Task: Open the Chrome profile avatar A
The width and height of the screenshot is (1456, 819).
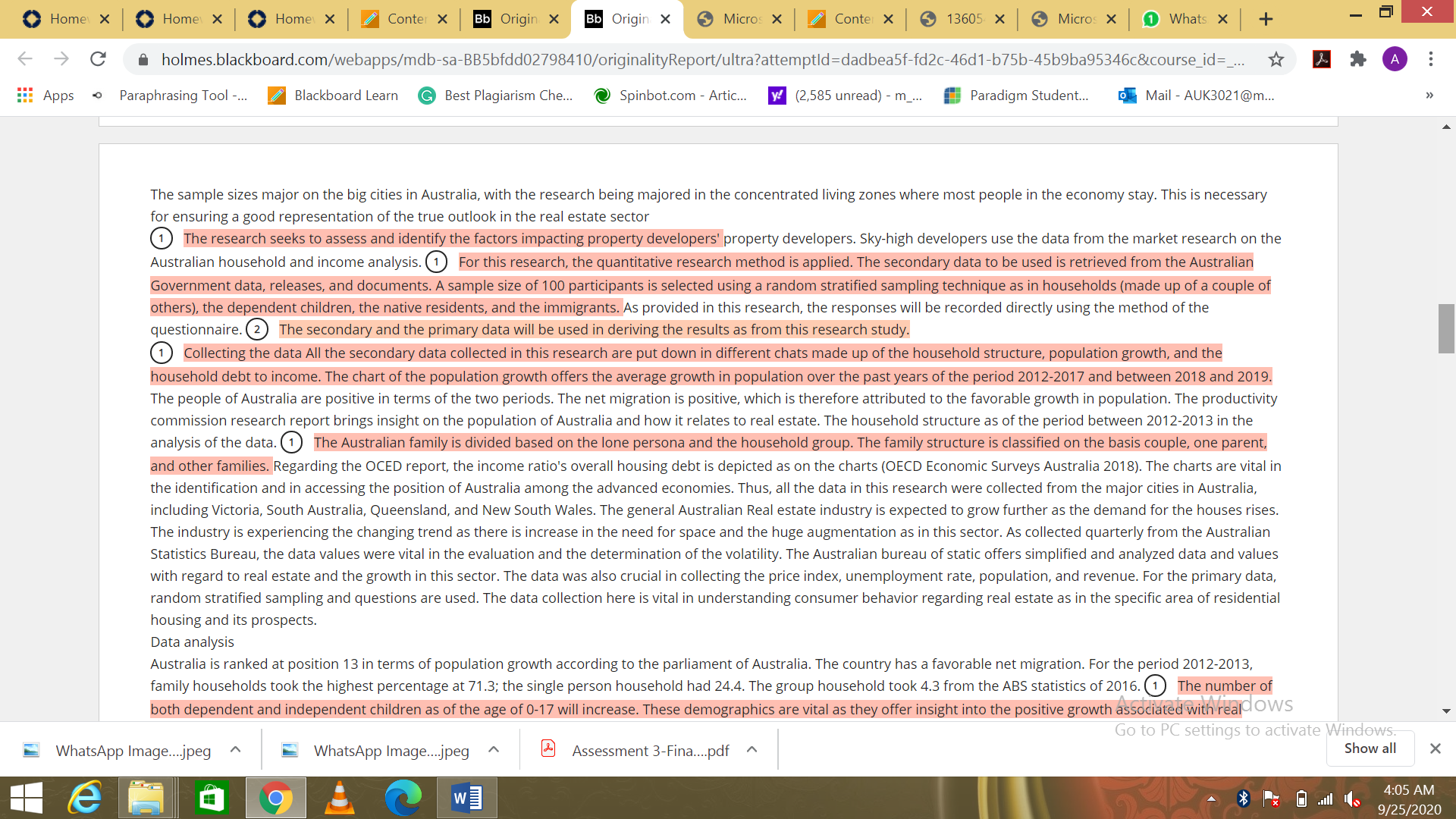Action: click(1395, 59)
